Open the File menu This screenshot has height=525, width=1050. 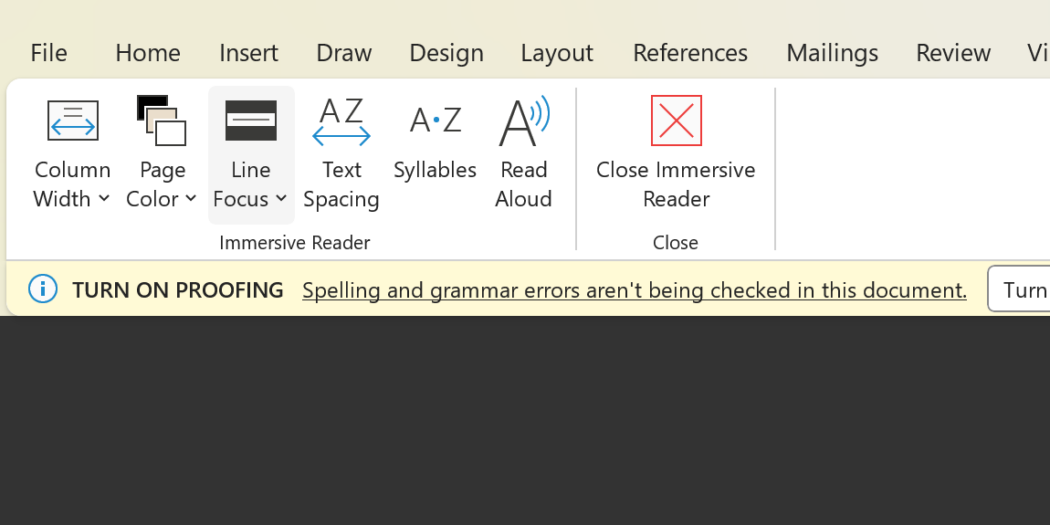48,53
